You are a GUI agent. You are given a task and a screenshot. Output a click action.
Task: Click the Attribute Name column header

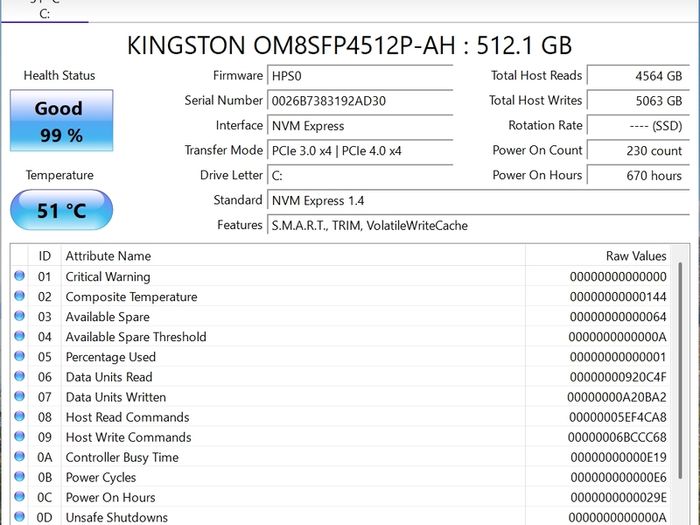[x=293, y=256]
